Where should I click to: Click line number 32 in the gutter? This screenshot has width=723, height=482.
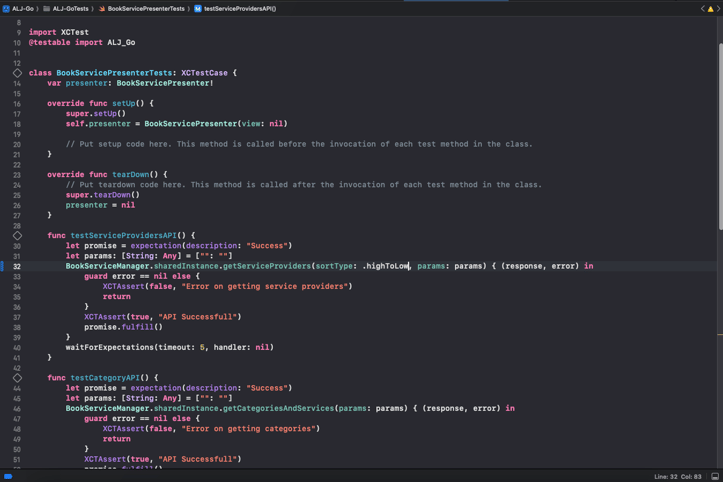17,266
